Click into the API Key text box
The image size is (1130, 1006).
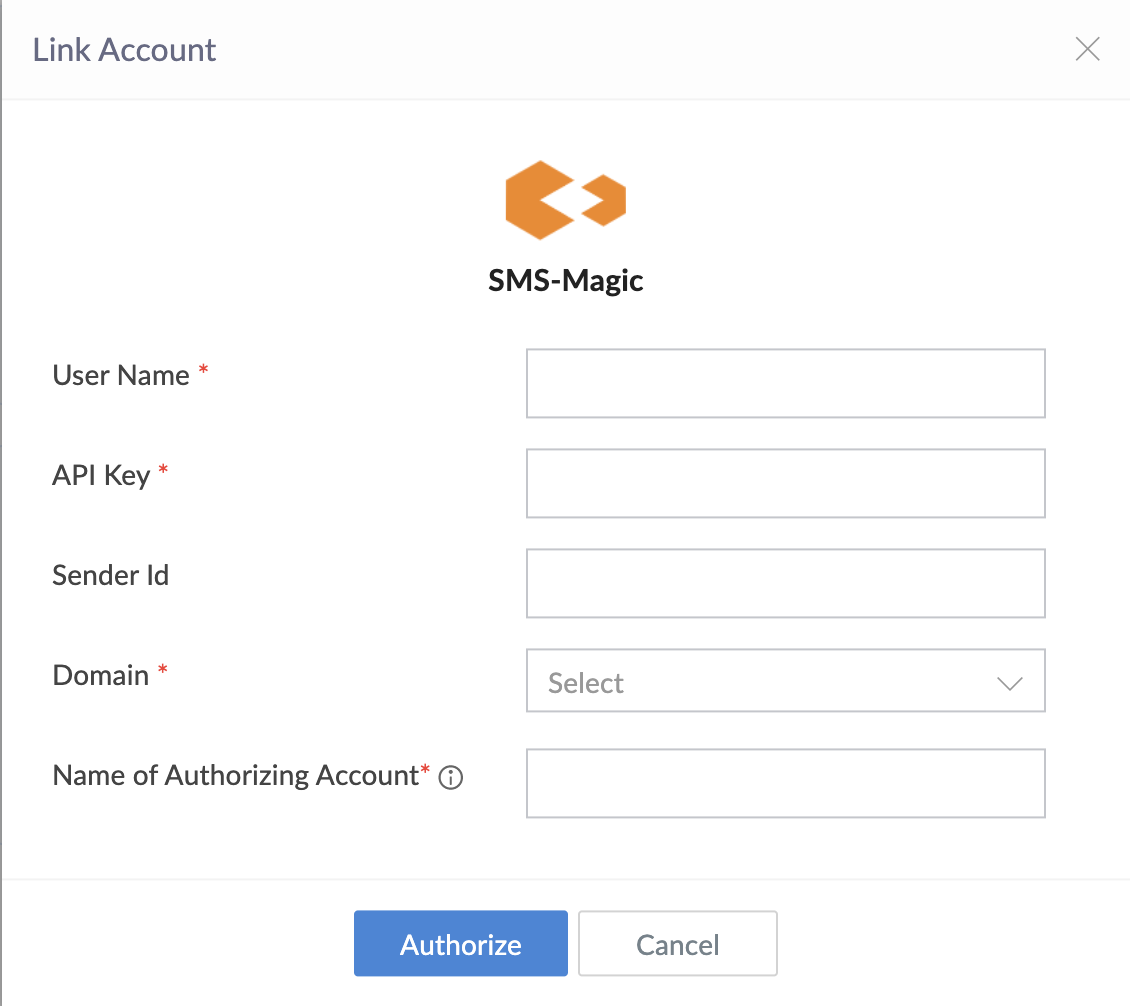785,483
